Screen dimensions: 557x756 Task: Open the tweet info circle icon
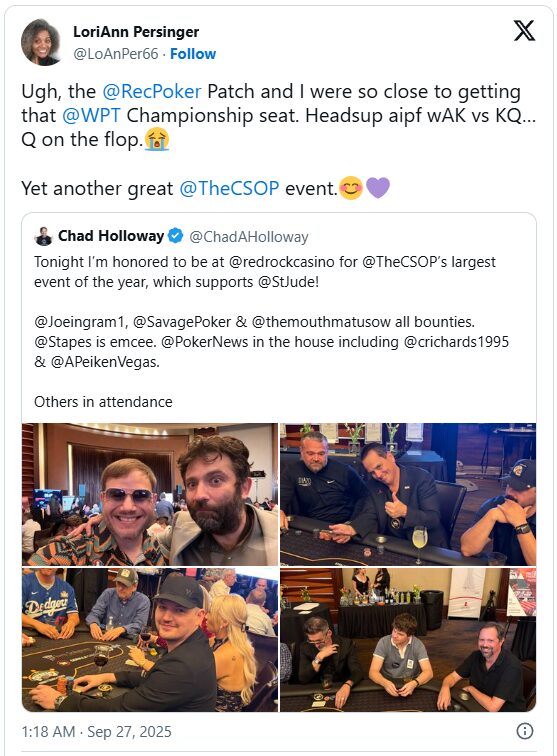coord(525,731)
